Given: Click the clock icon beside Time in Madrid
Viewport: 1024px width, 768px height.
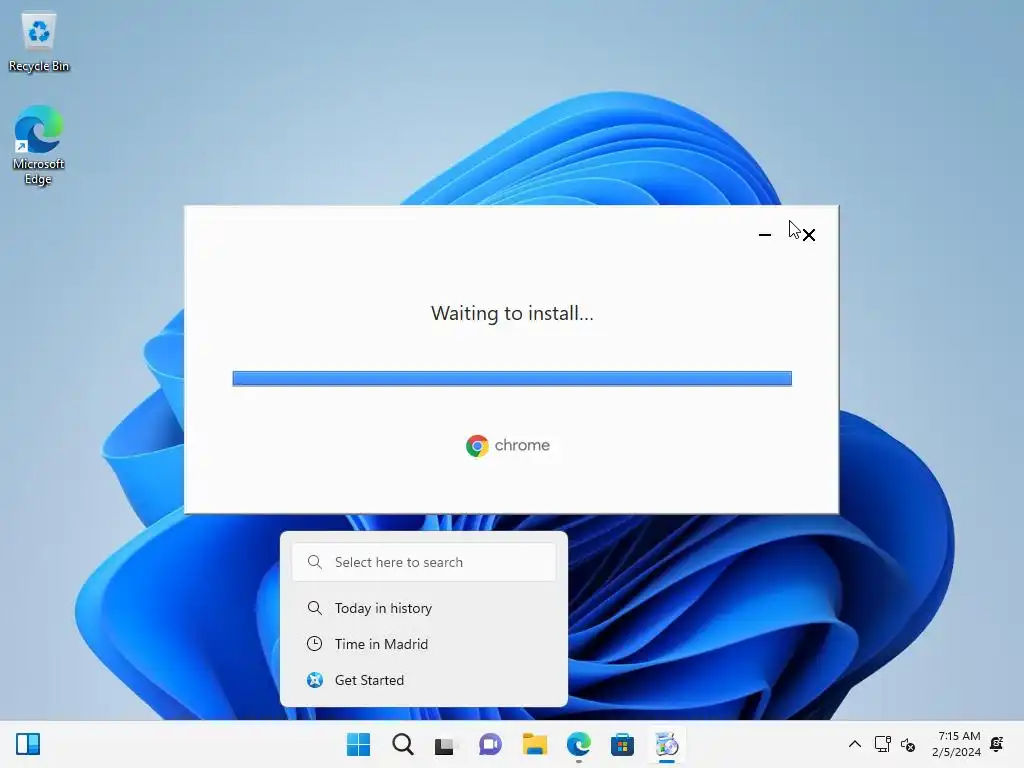Looking at the screenshot, I should (314, 644).
